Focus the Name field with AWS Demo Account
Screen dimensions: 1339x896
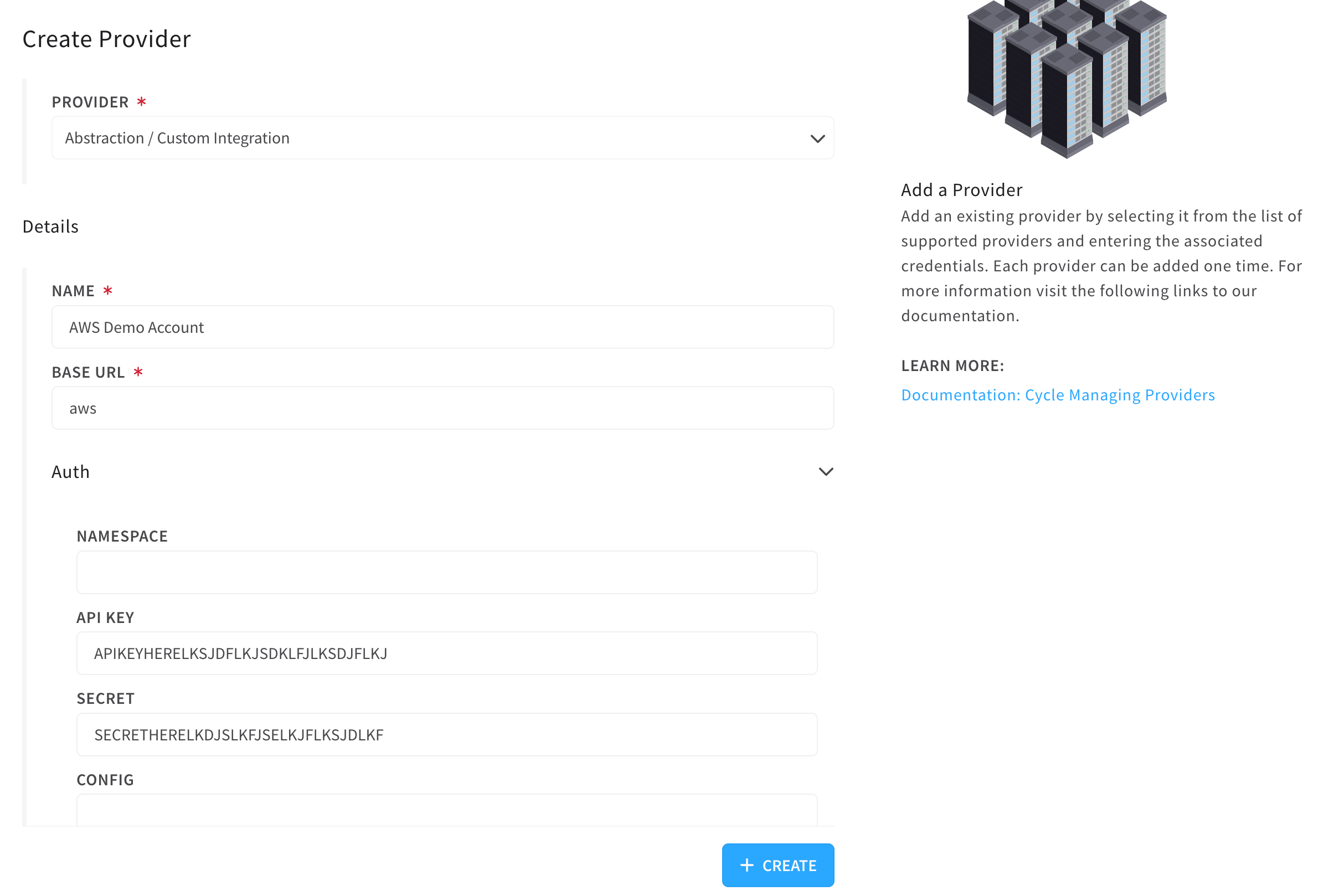tap(442, 327)
